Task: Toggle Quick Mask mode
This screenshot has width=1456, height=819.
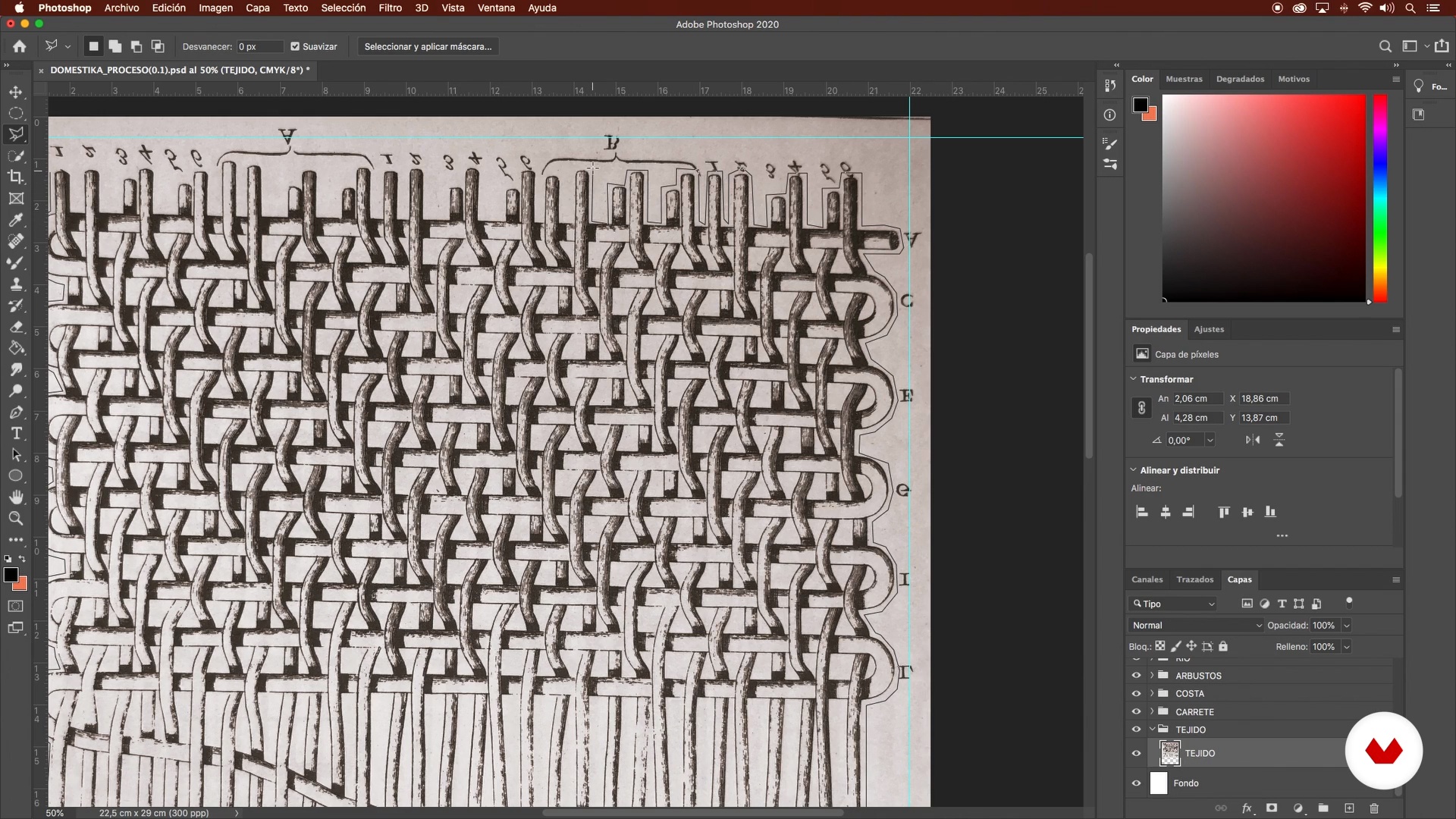Action: click(16, 606)
